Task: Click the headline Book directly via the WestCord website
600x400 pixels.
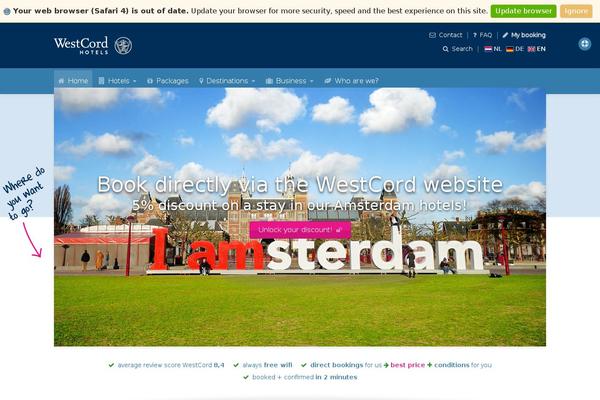Action: pyautogui.click(x=300, y=184)
